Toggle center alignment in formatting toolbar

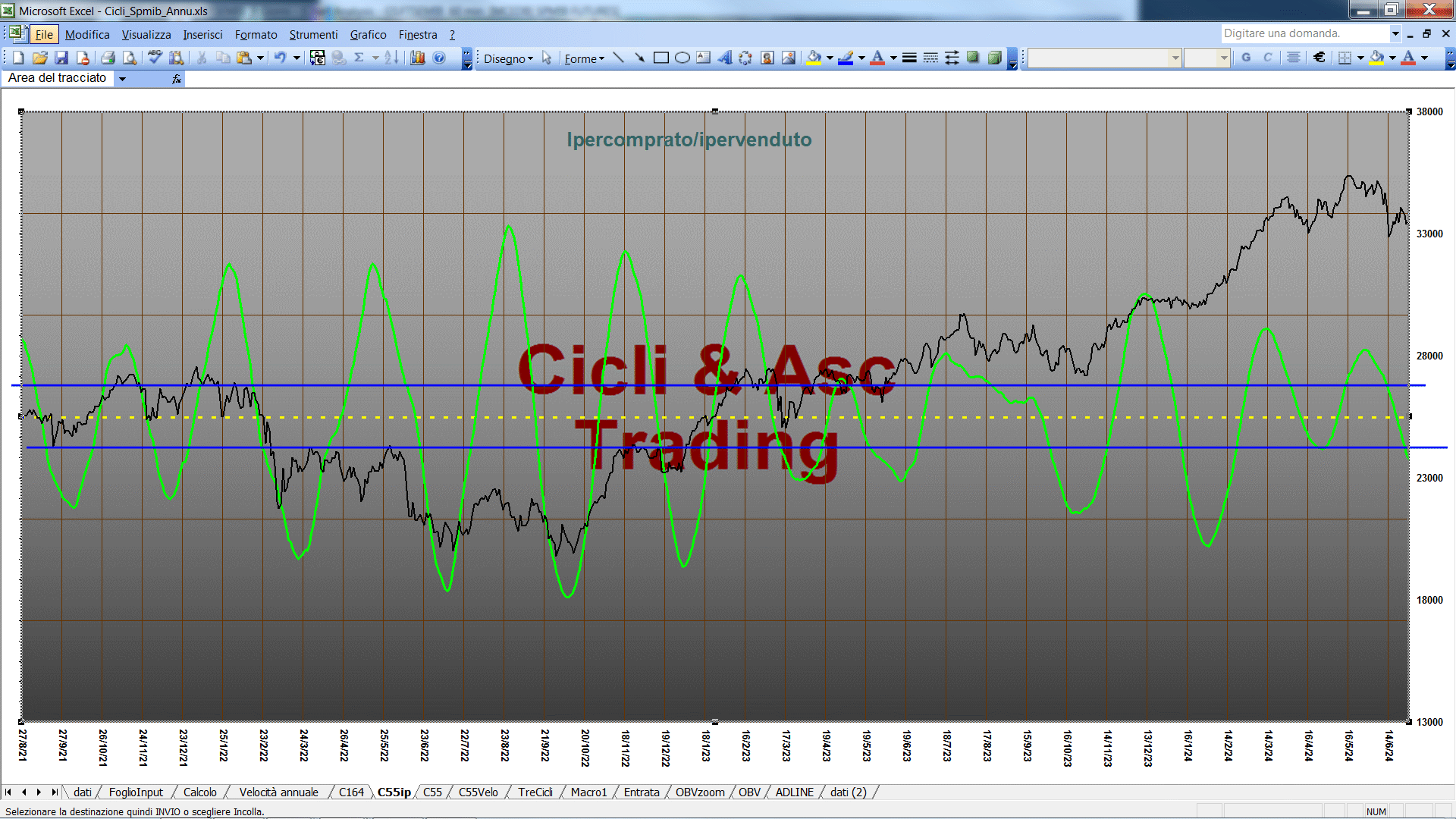[1294, 58]
